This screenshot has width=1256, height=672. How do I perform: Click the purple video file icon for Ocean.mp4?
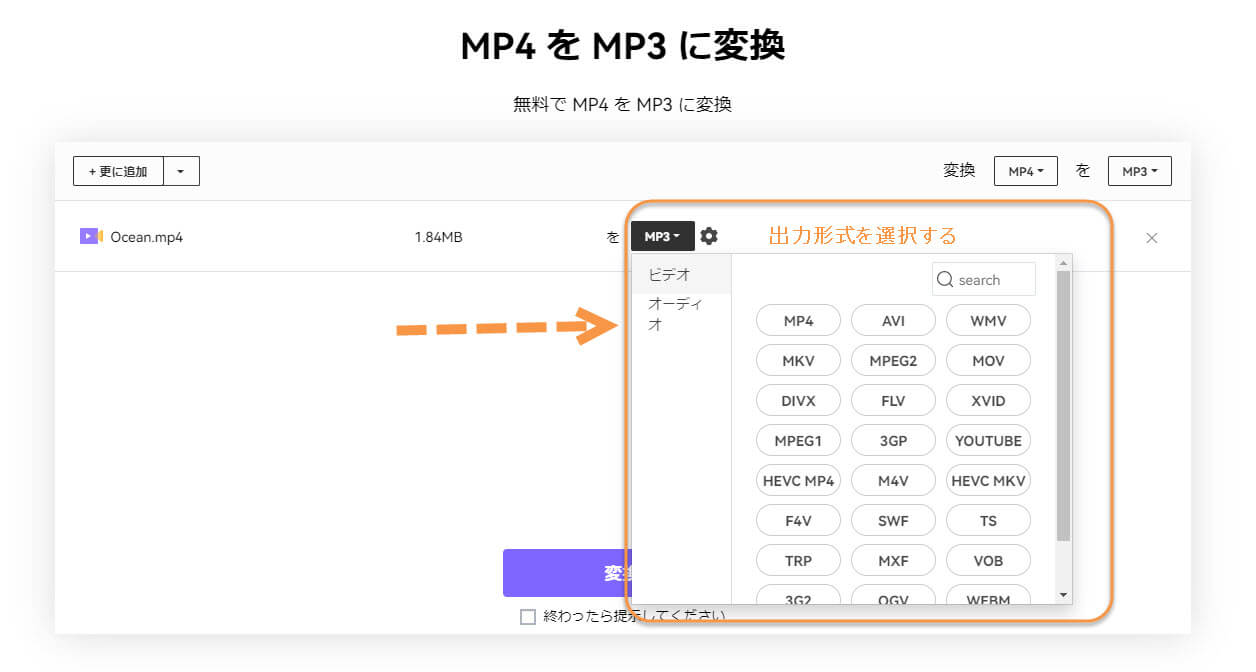[x=91, y=237]
